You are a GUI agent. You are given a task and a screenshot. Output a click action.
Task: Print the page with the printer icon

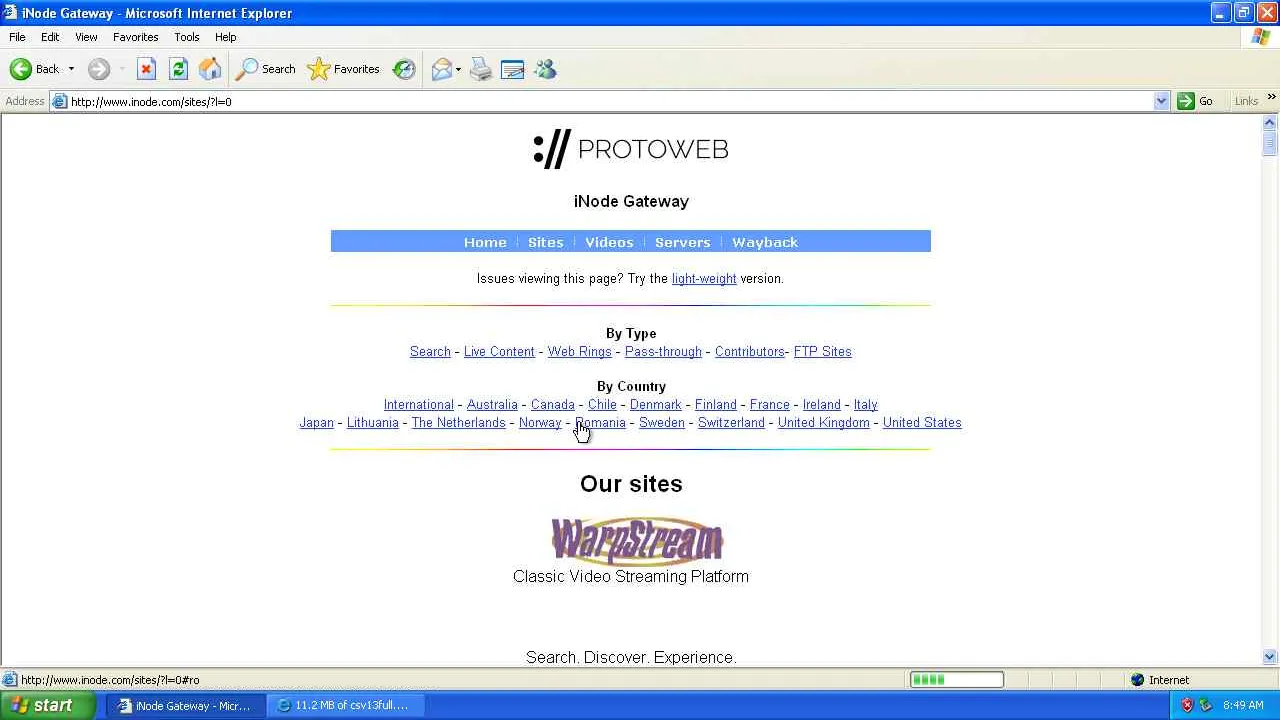click(x=481, y=69)
